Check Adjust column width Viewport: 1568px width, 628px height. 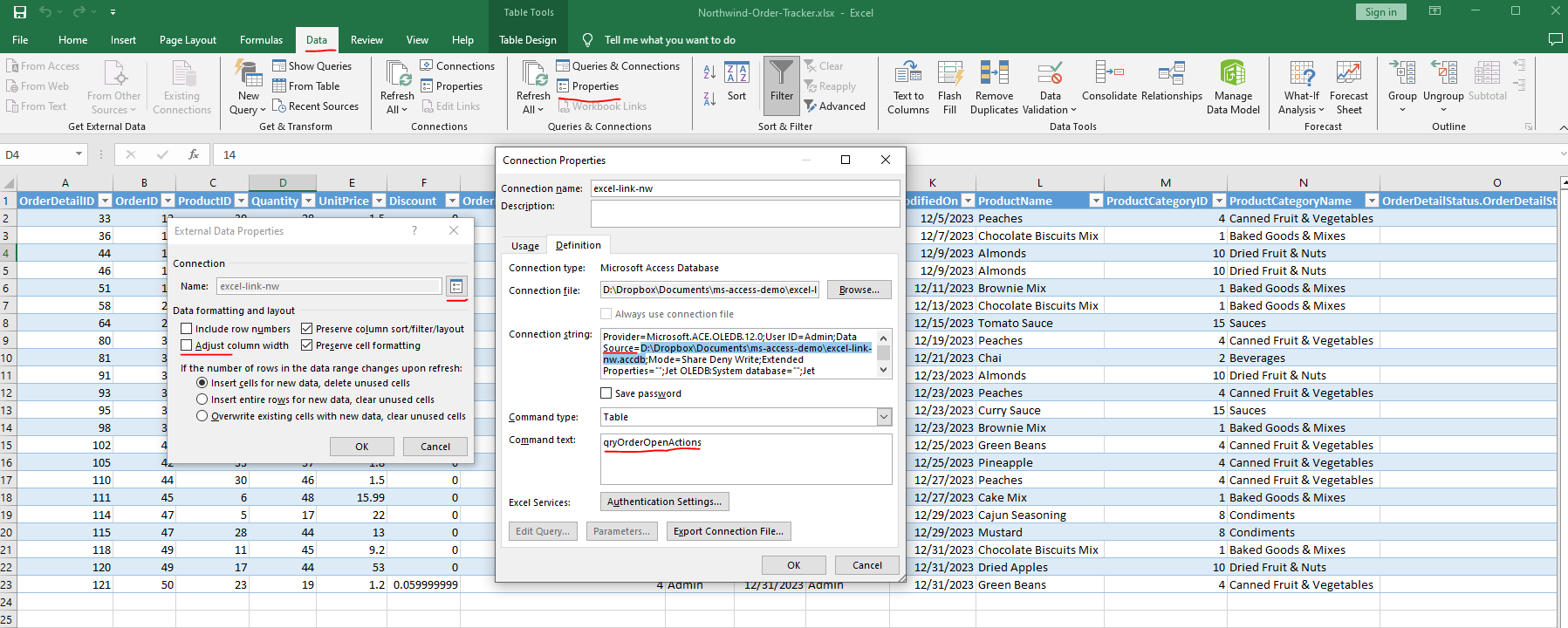(187, 345)
